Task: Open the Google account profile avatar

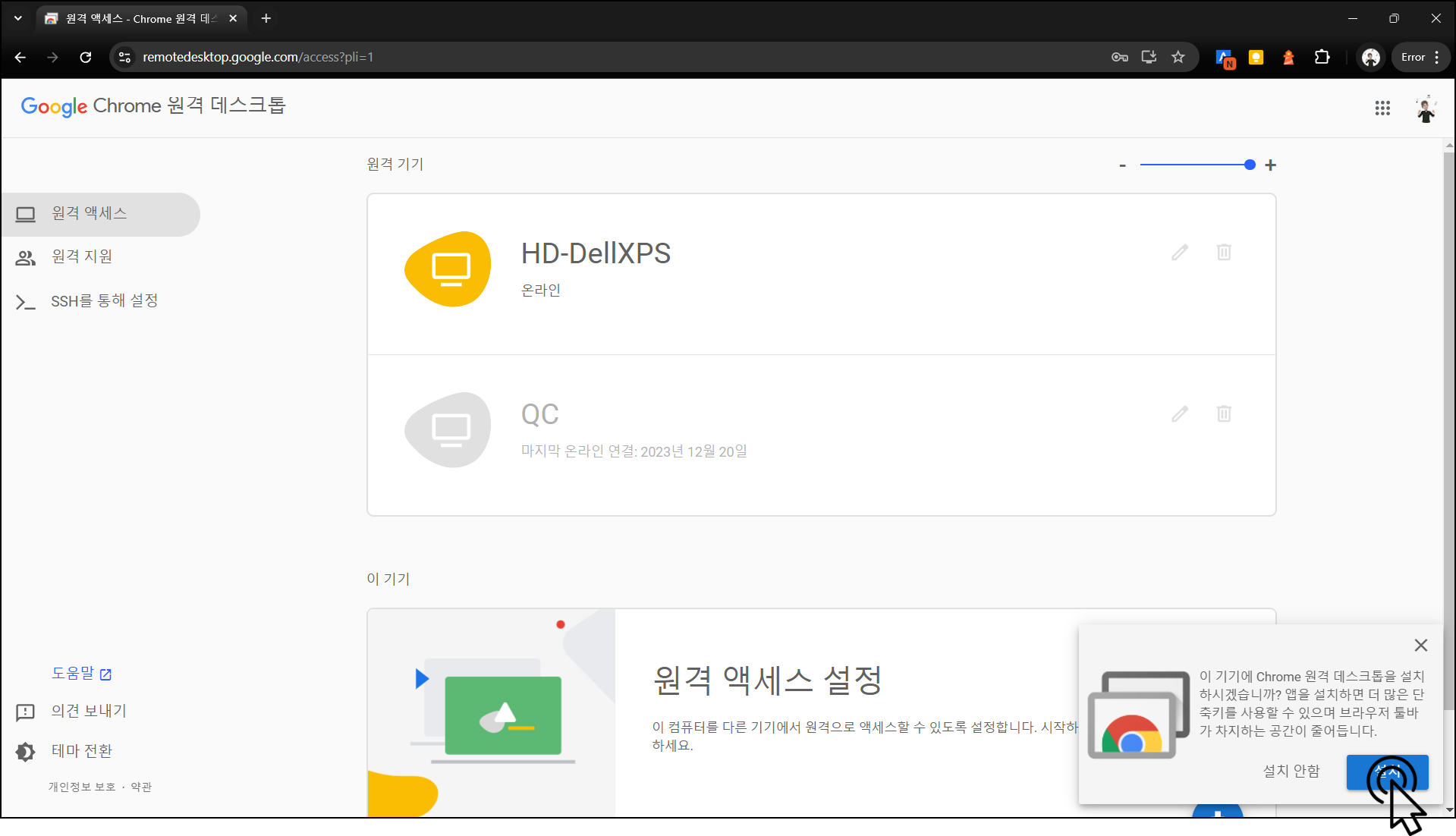Action: click(1426, 108)
